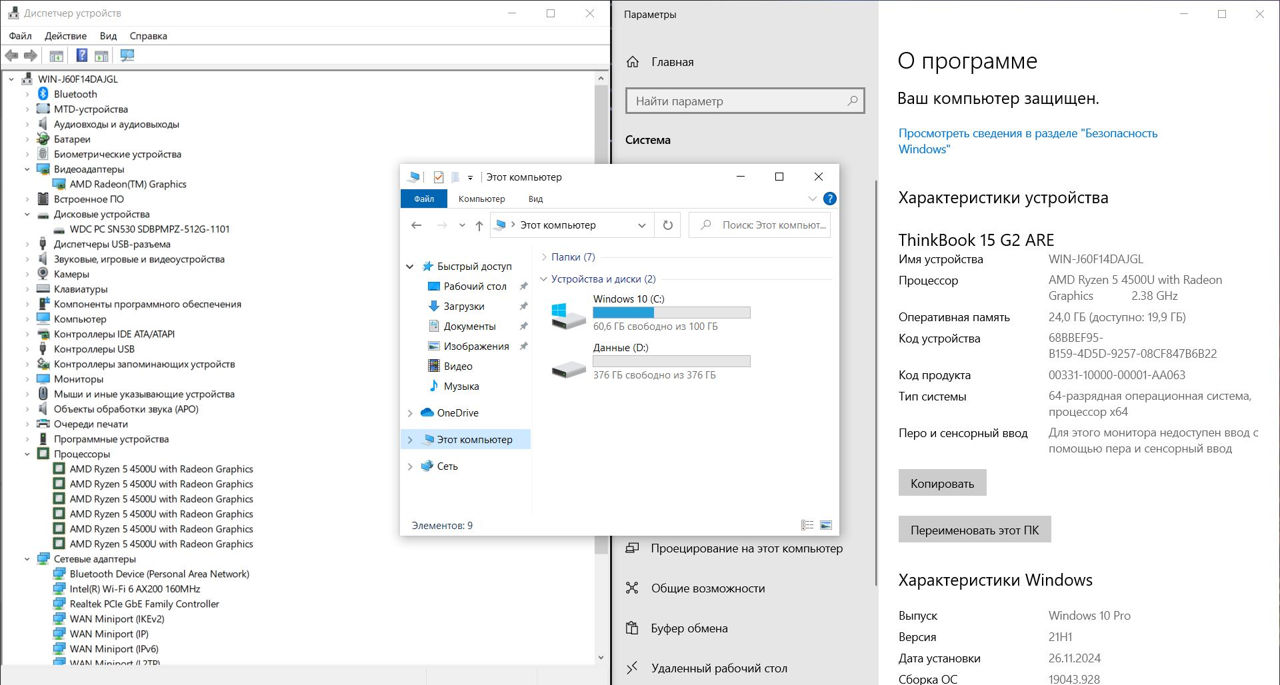
Task: Click the Данные (D:) capacity bar
Action: tap(671, 361)
